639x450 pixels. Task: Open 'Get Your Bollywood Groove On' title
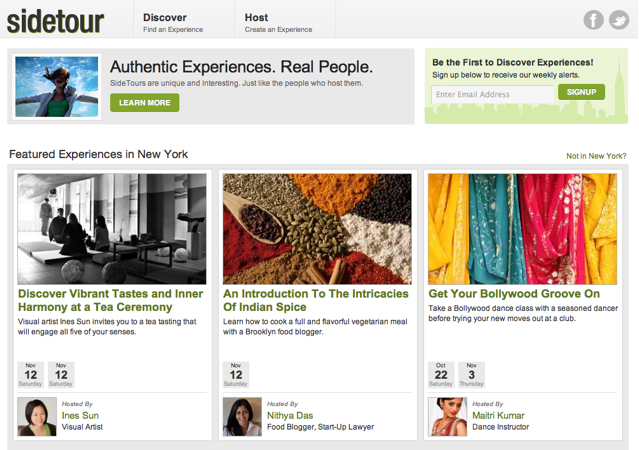514,294
